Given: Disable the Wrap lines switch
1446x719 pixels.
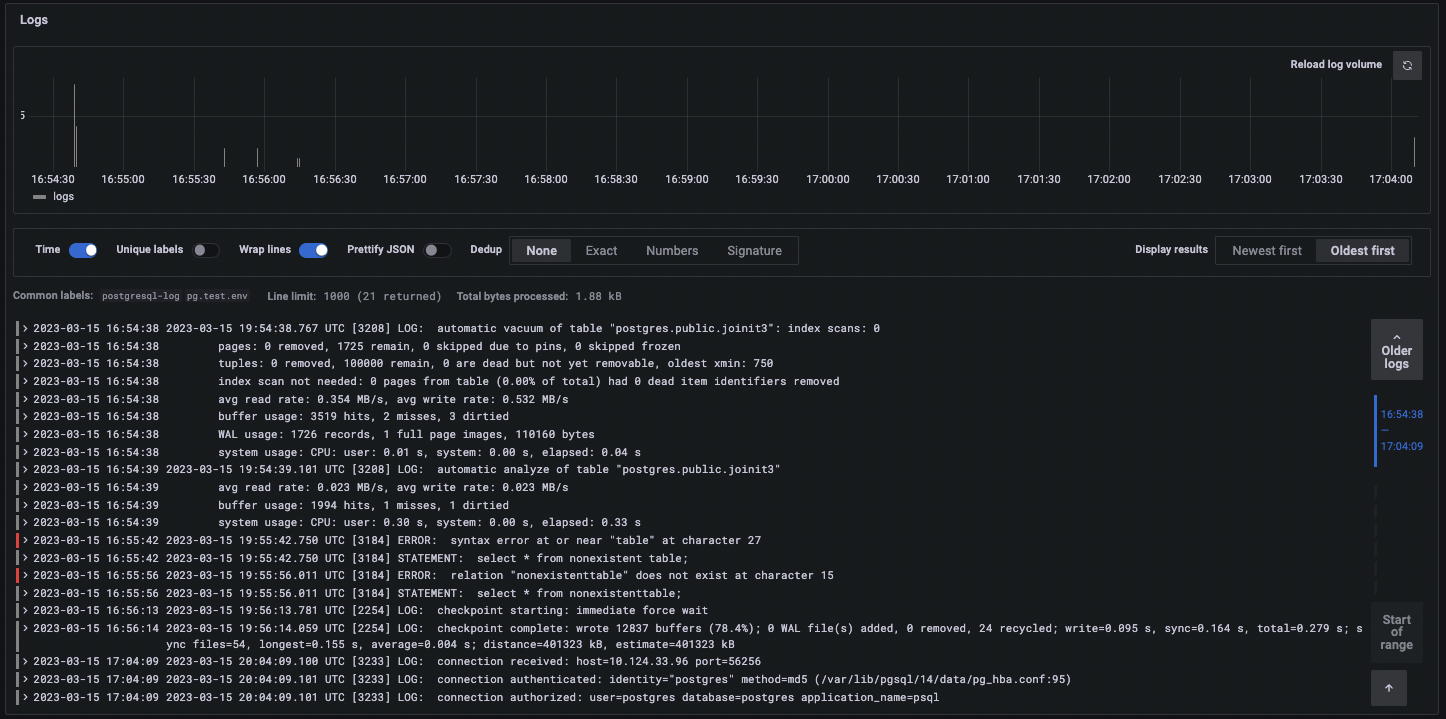Looking at the screenshot, I should pyautogui.click(x=313, y=250).
